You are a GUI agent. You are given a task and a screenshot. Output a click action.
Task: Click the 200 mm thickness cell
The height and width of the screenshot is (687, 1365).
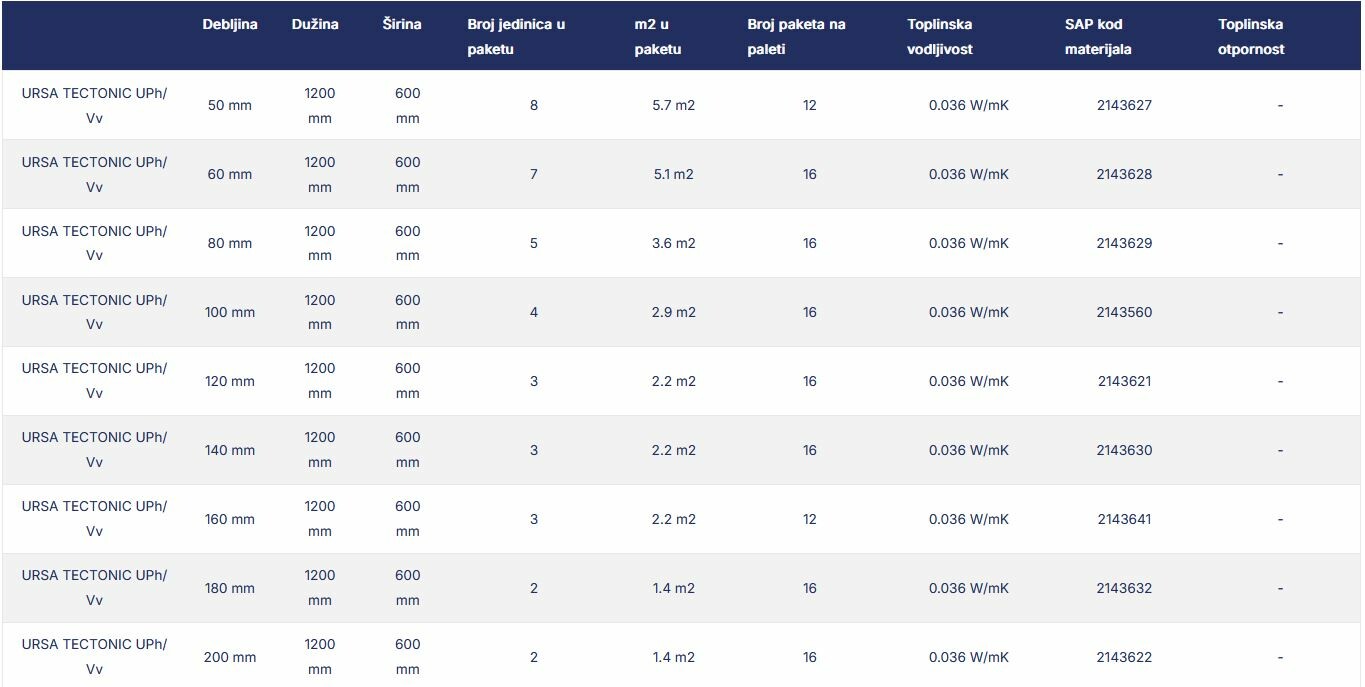[x=230, y=657]
